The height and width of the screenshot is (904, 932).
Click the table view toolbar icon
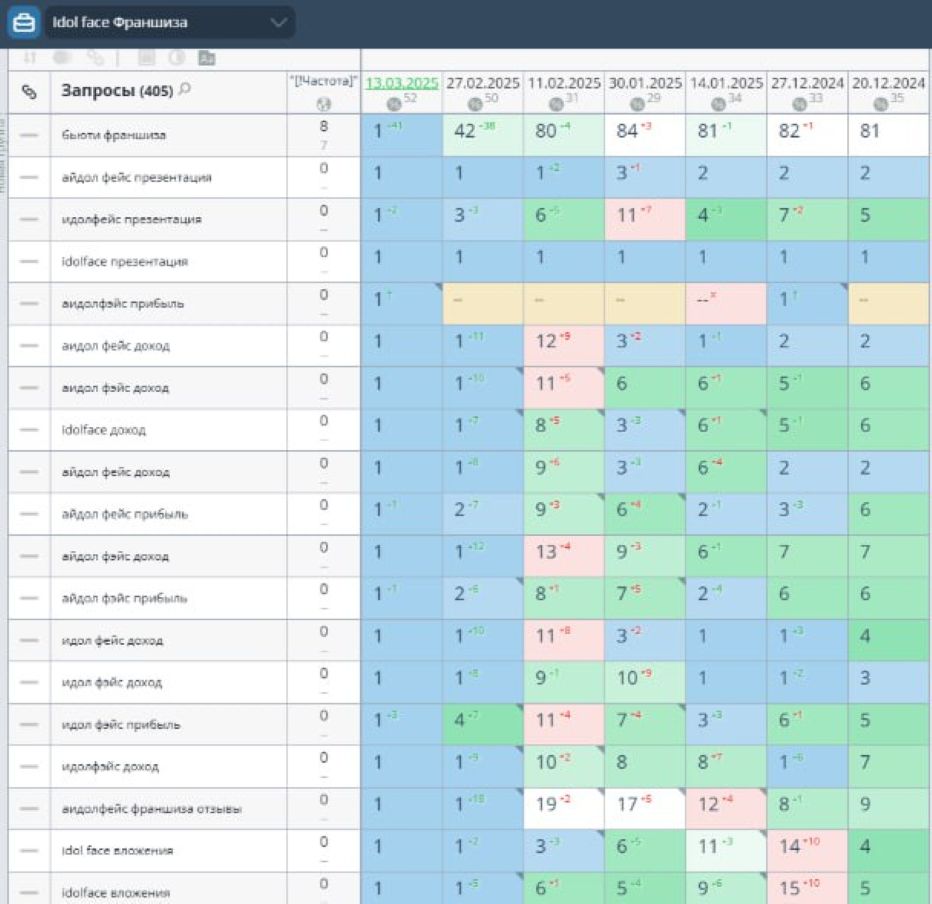[146, 58]
